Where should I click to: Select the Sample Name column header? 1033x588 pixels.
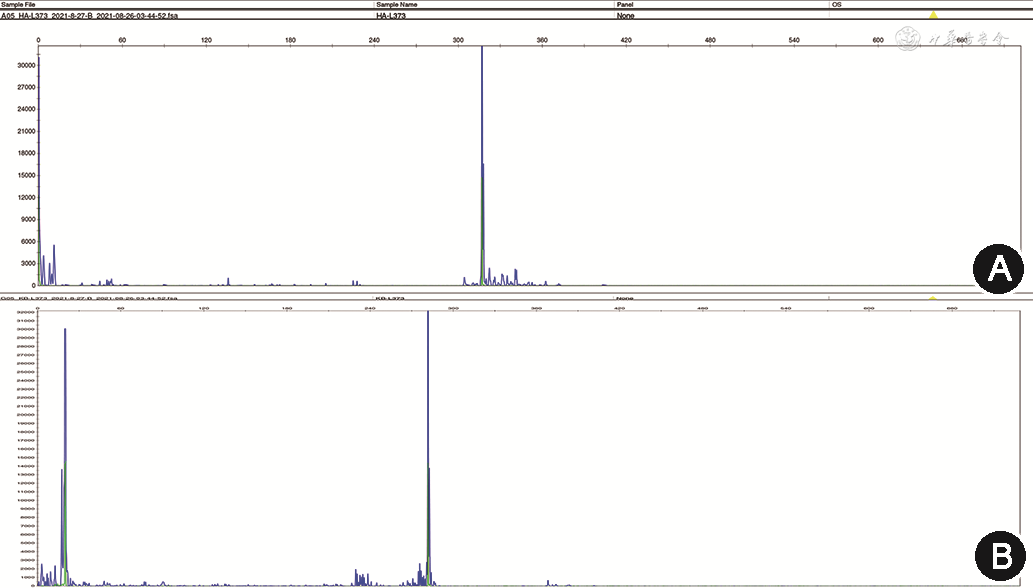point(399,5)
